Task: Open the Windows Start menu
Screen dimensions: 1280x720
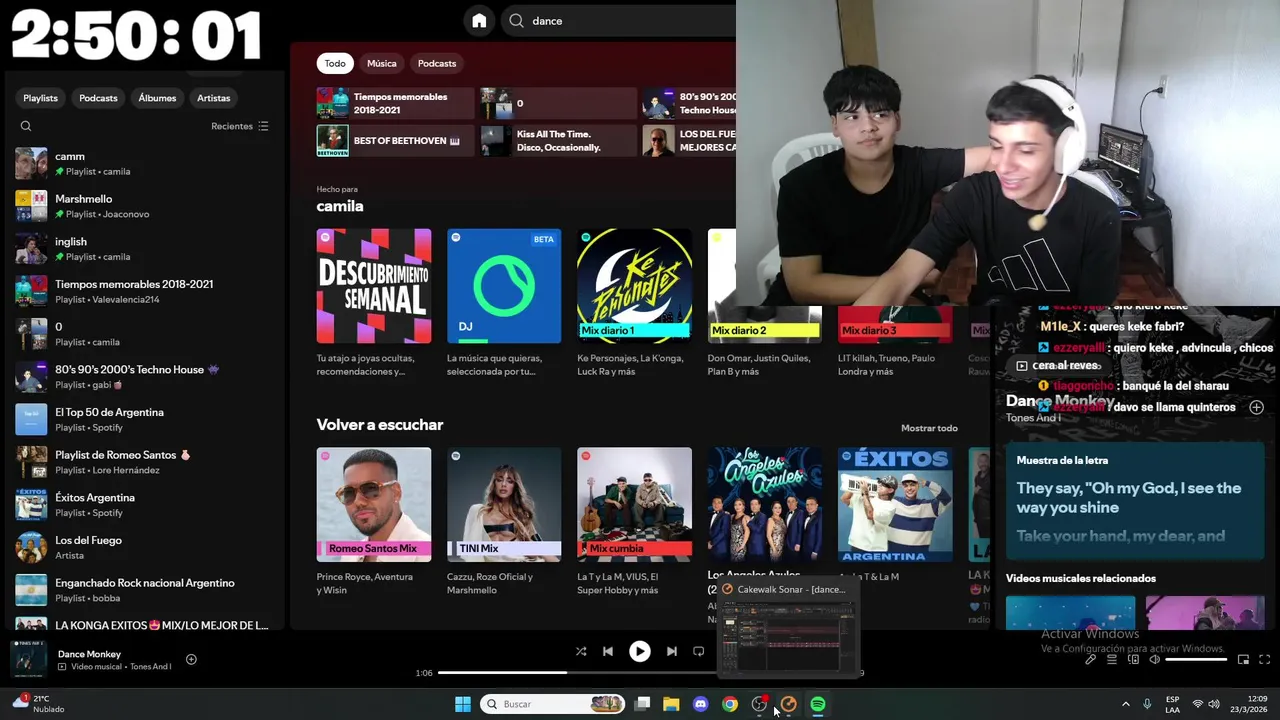Action: [x=463, y=704]
